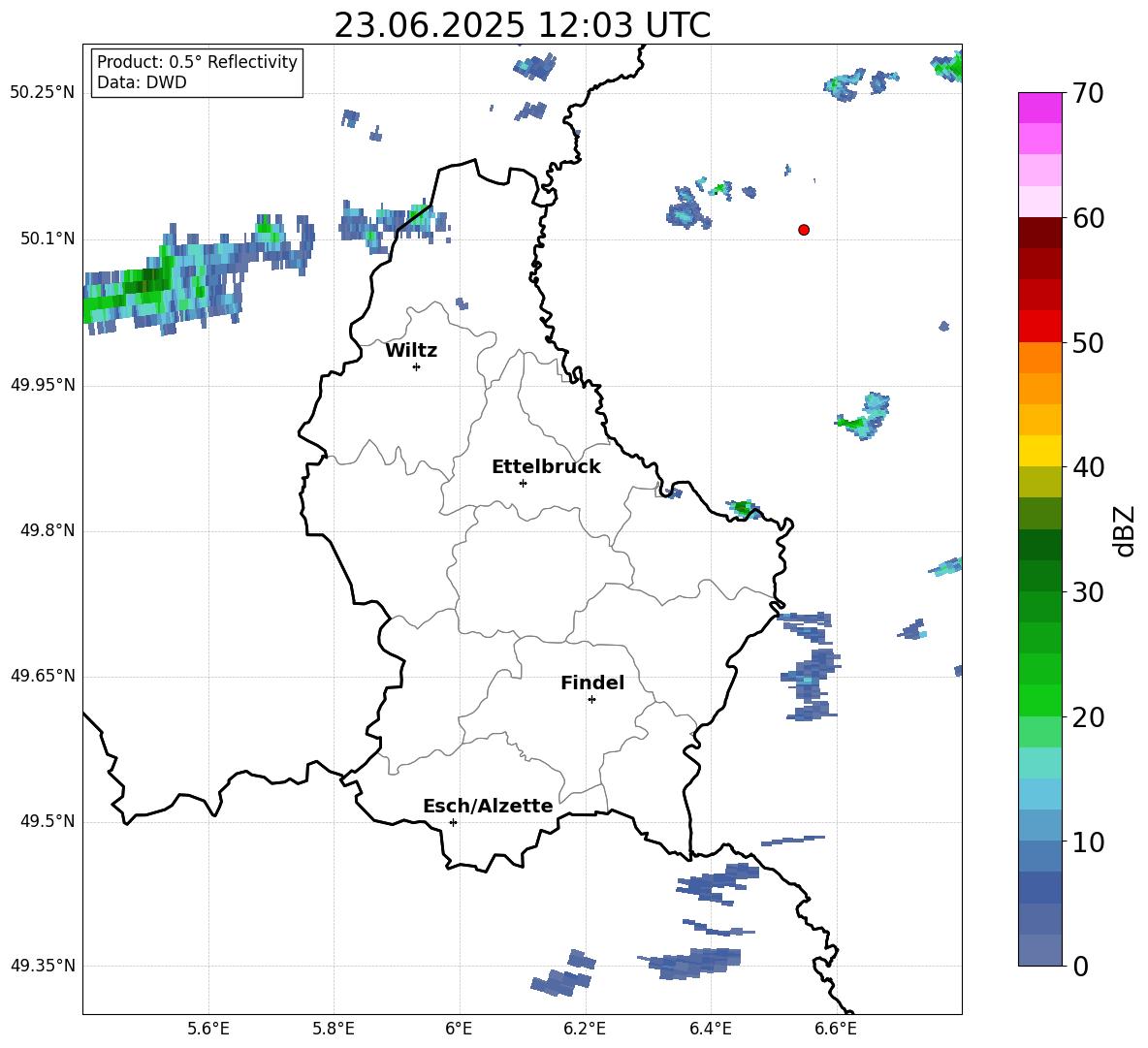The width and height of the screenshot is (1148, 1048).
Task: Click the 10 value on the colorbar
Action: tap(1088, 842)
